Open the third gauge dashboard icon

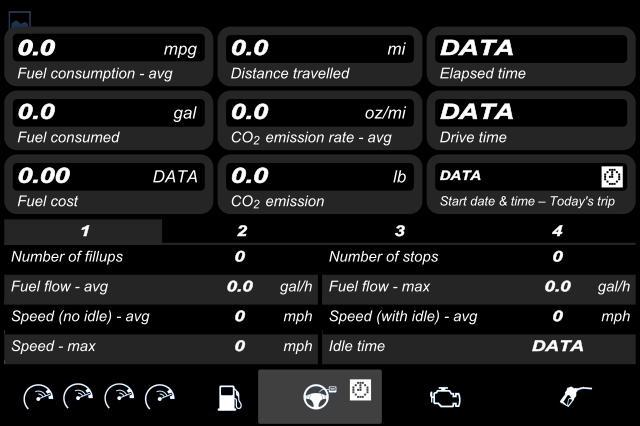point(119,397)
